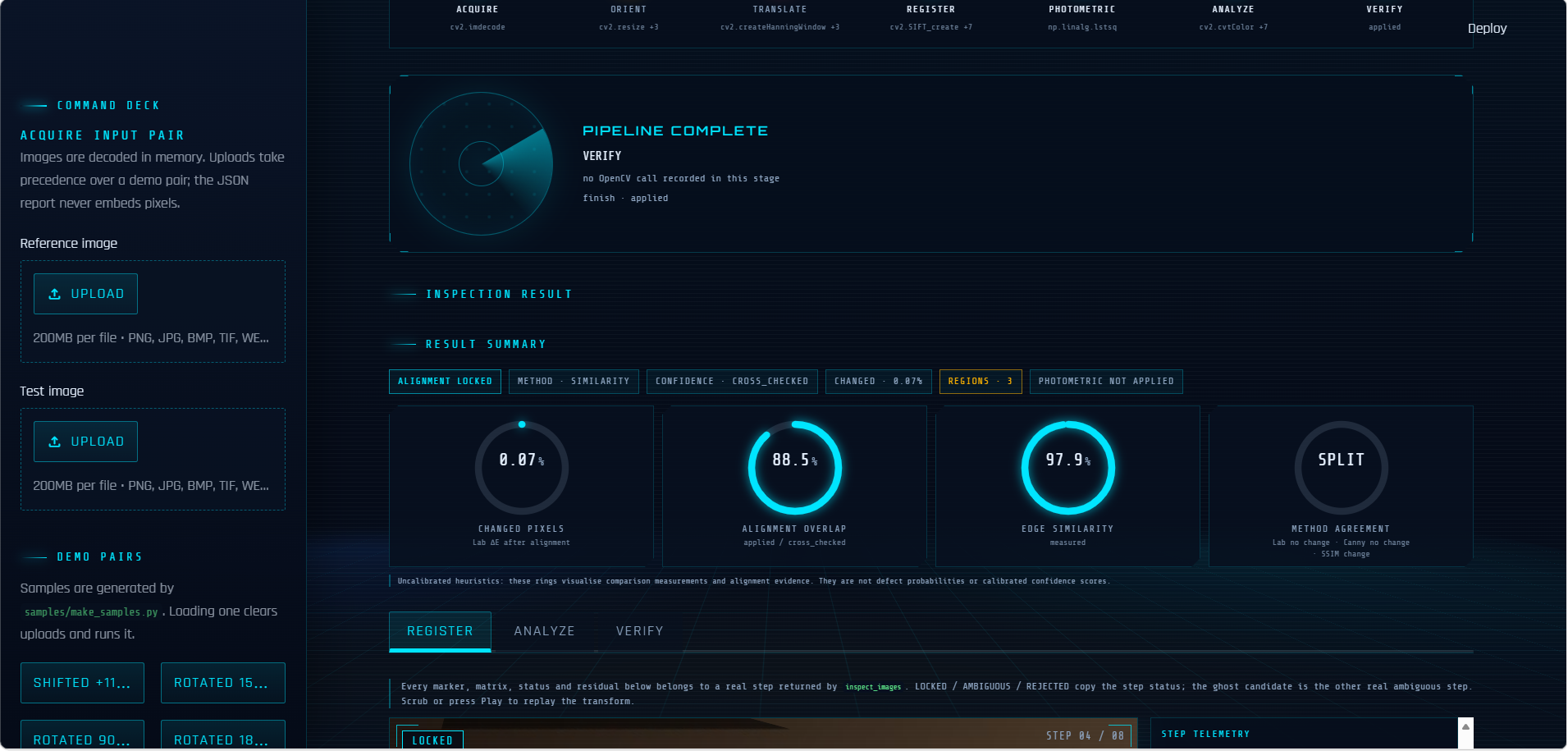Click the 97.9% edge similarity ring
This screenshot has height=751, width=1568.
pyautogui.click(x=1068, y=468)
